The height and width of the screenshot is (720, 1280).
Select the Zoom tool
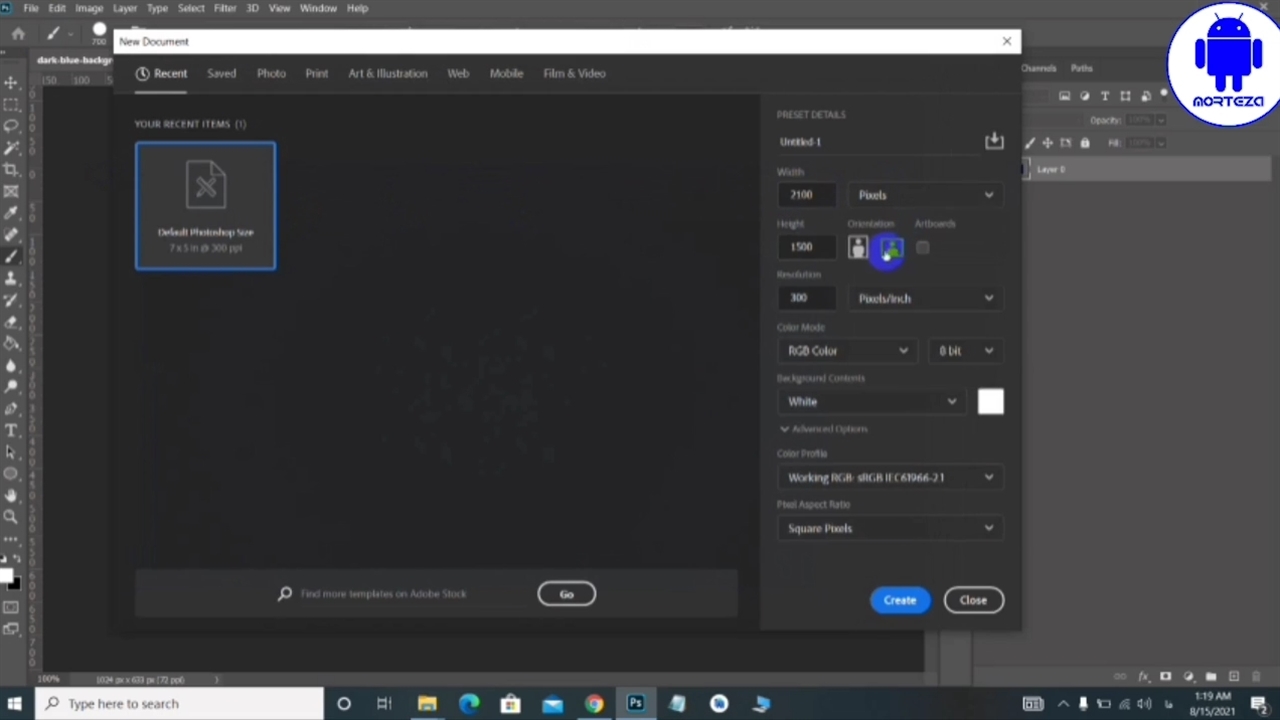pyautogui.click(x=11, y=517)
